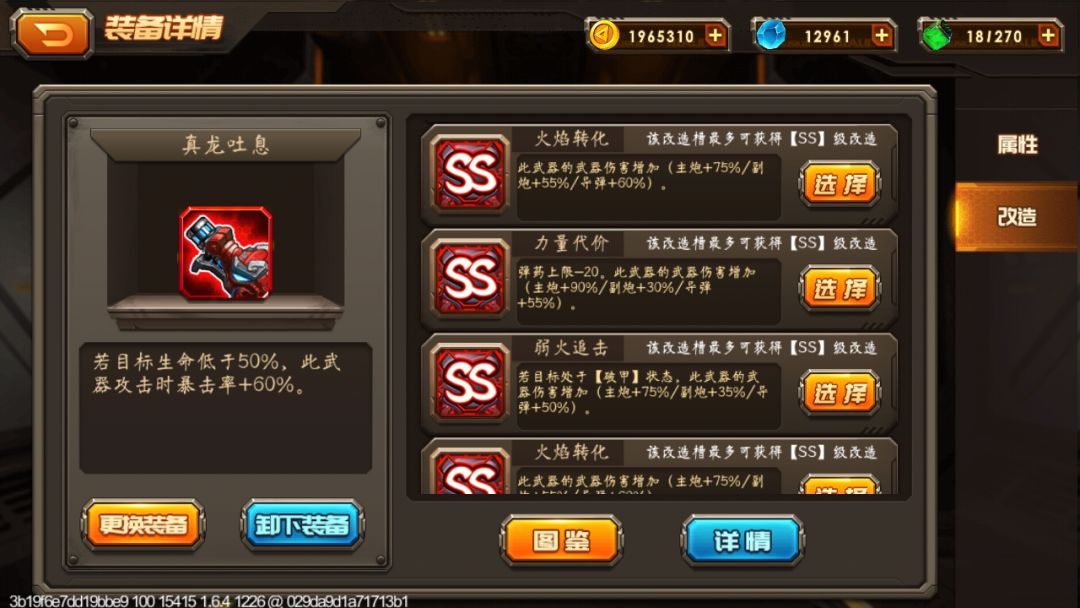Click 选择 for 弱火追击 modification
1080x608 pixels.
pos(840,393)
